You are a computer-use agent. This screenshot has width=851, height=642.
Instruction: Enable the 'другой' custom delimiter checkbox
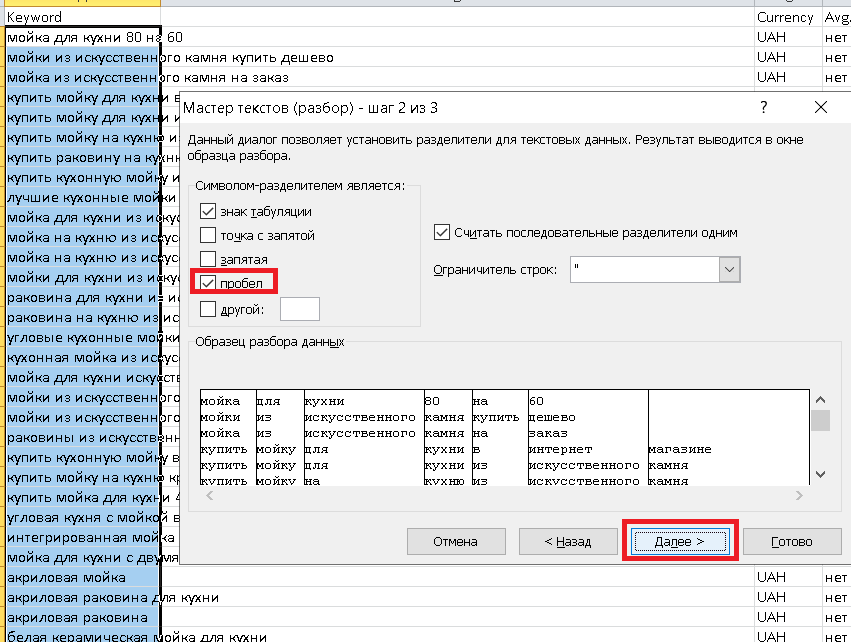pos(208,309)
